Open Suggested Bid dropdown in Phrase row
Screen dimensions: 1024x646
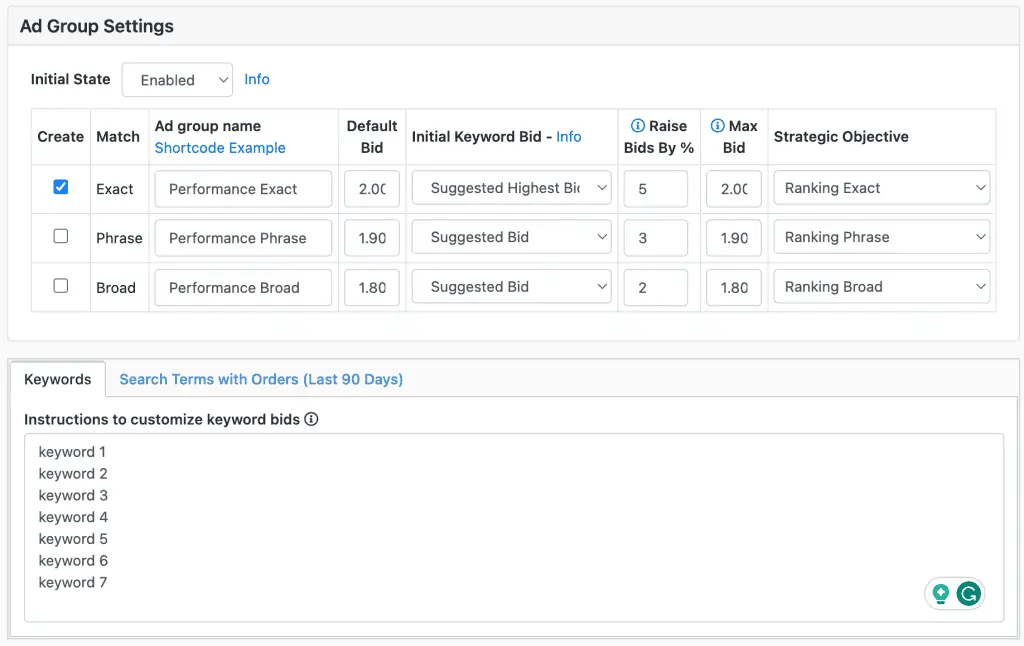(x=511, y=237)
